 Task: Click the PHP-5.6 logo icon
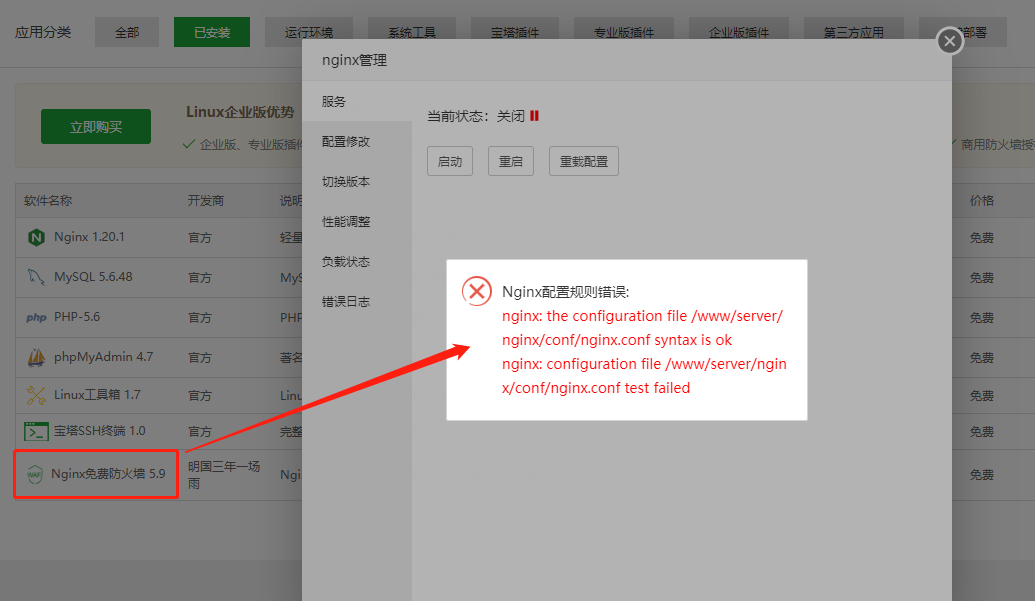click(36, 317)
